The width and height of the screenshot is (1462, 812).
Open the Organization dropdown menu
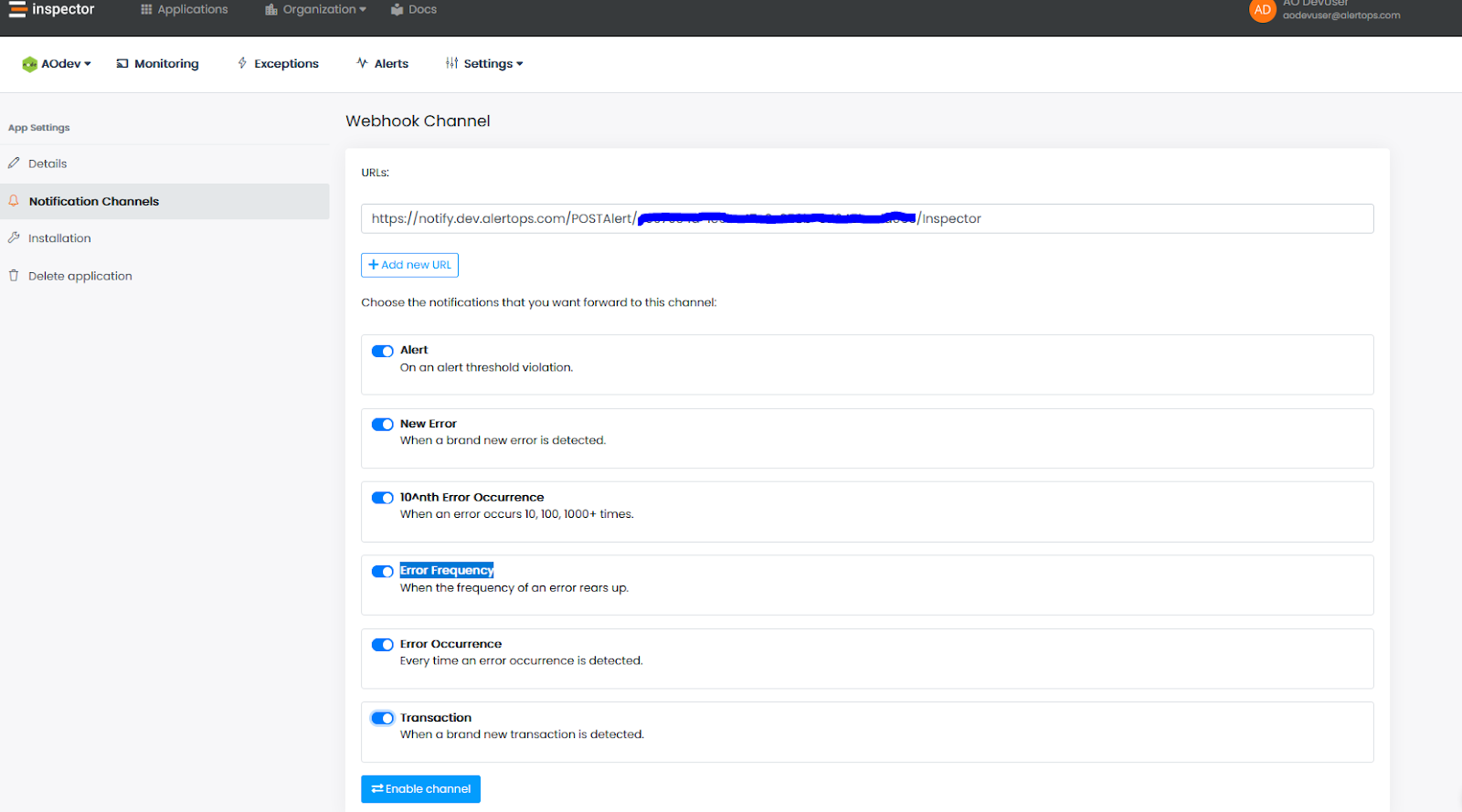(316, 10)
